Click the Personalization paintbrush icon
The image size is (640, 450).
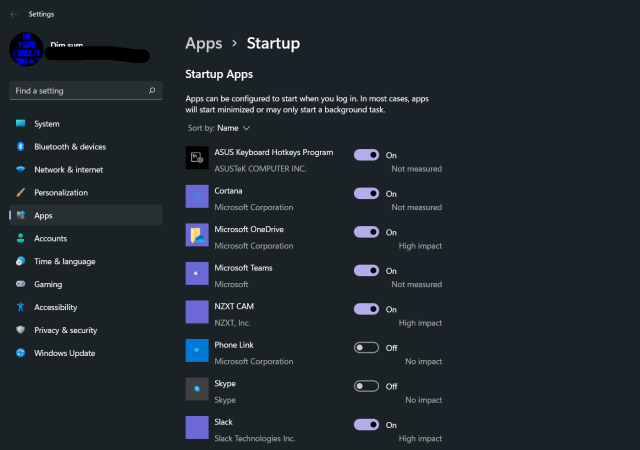click(20, 192)
